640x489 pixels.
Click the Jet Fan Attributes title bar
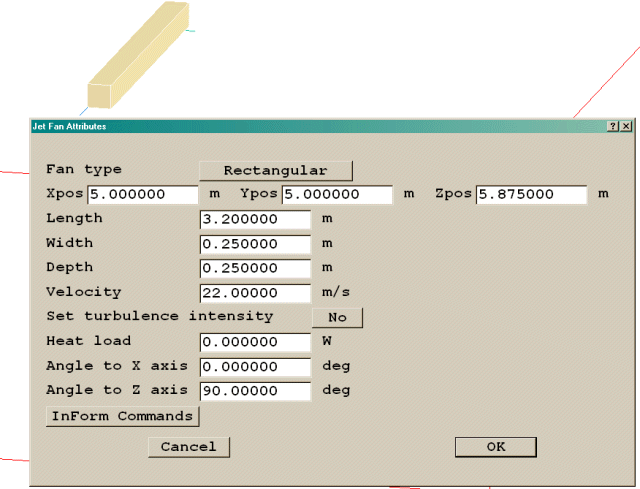pos(300,127)
